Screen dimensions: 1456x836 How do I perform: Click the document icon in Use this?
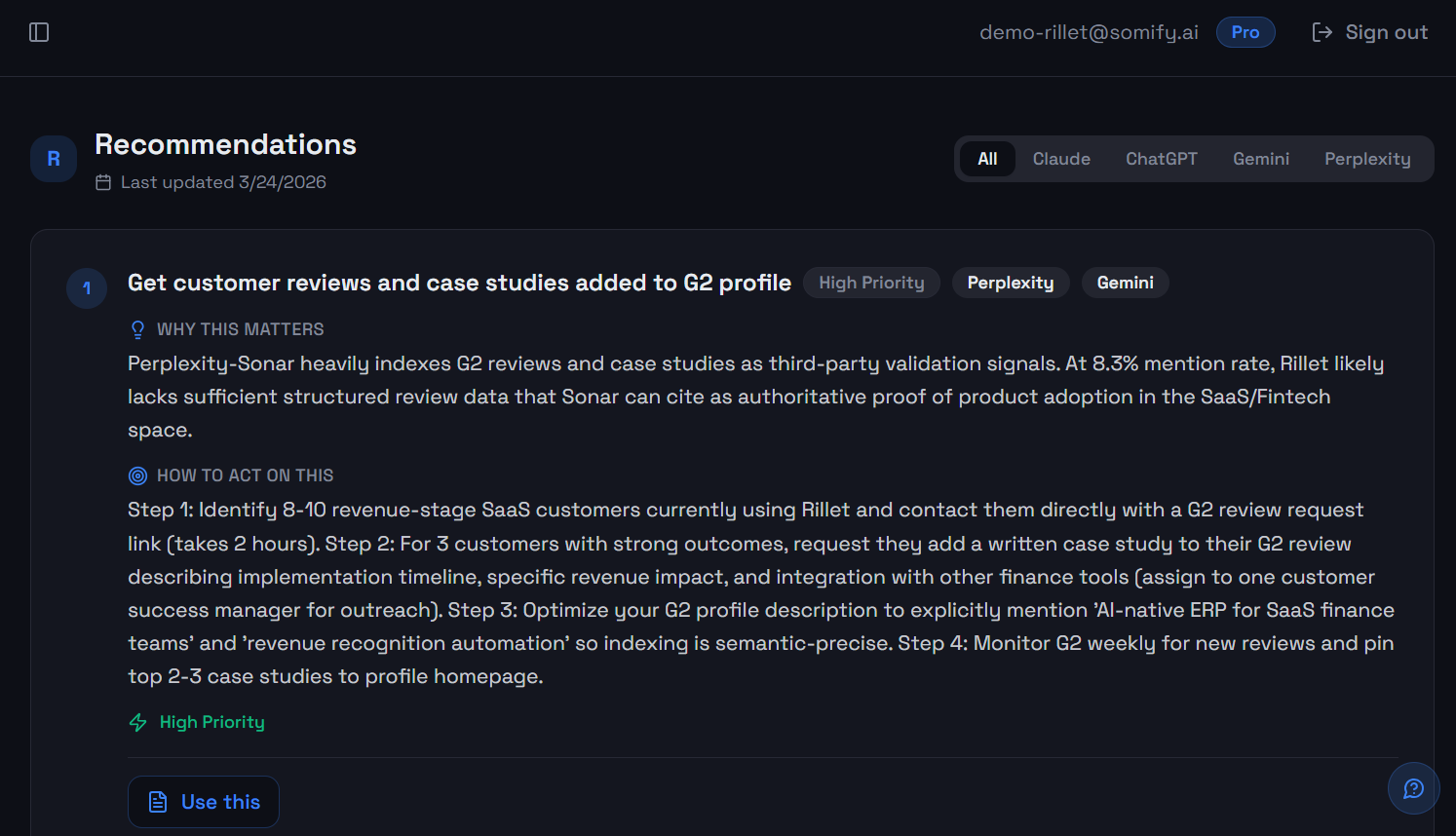[158, 802]
